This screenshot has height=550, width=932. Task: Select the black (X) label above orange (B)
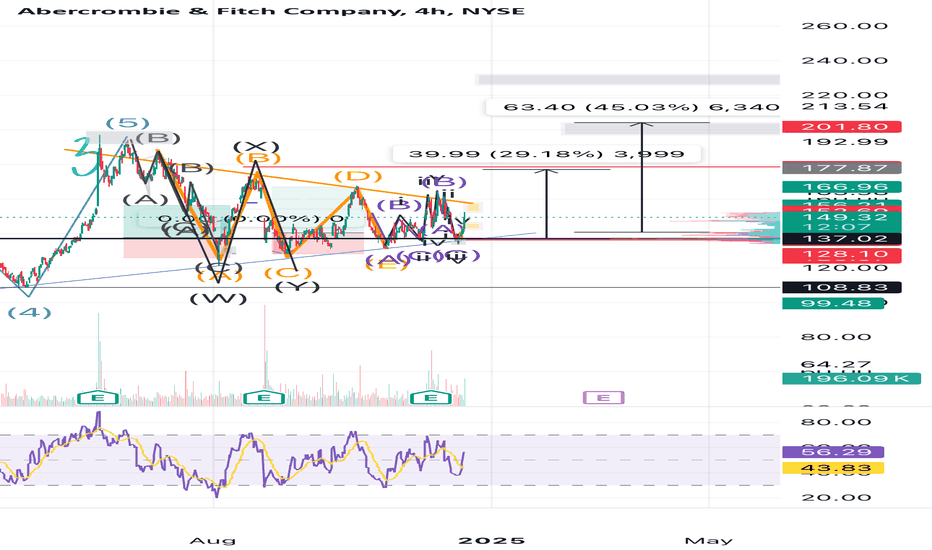click(256, 146)
